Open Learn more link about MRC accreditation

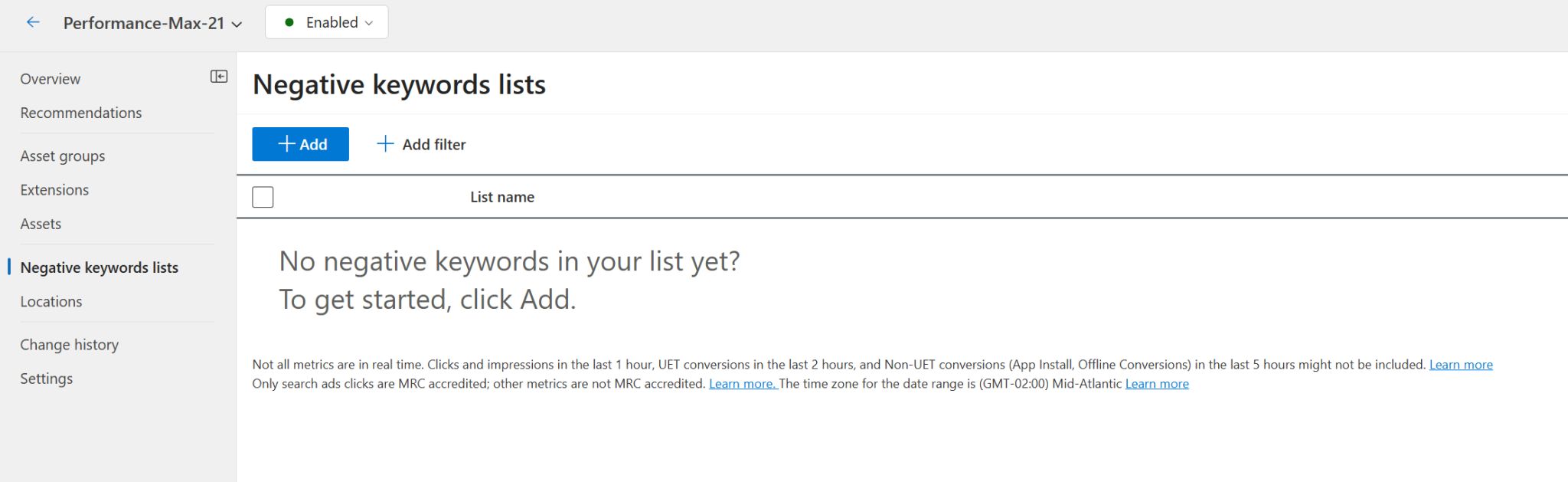pyautogui.click(x=742, y=384)
